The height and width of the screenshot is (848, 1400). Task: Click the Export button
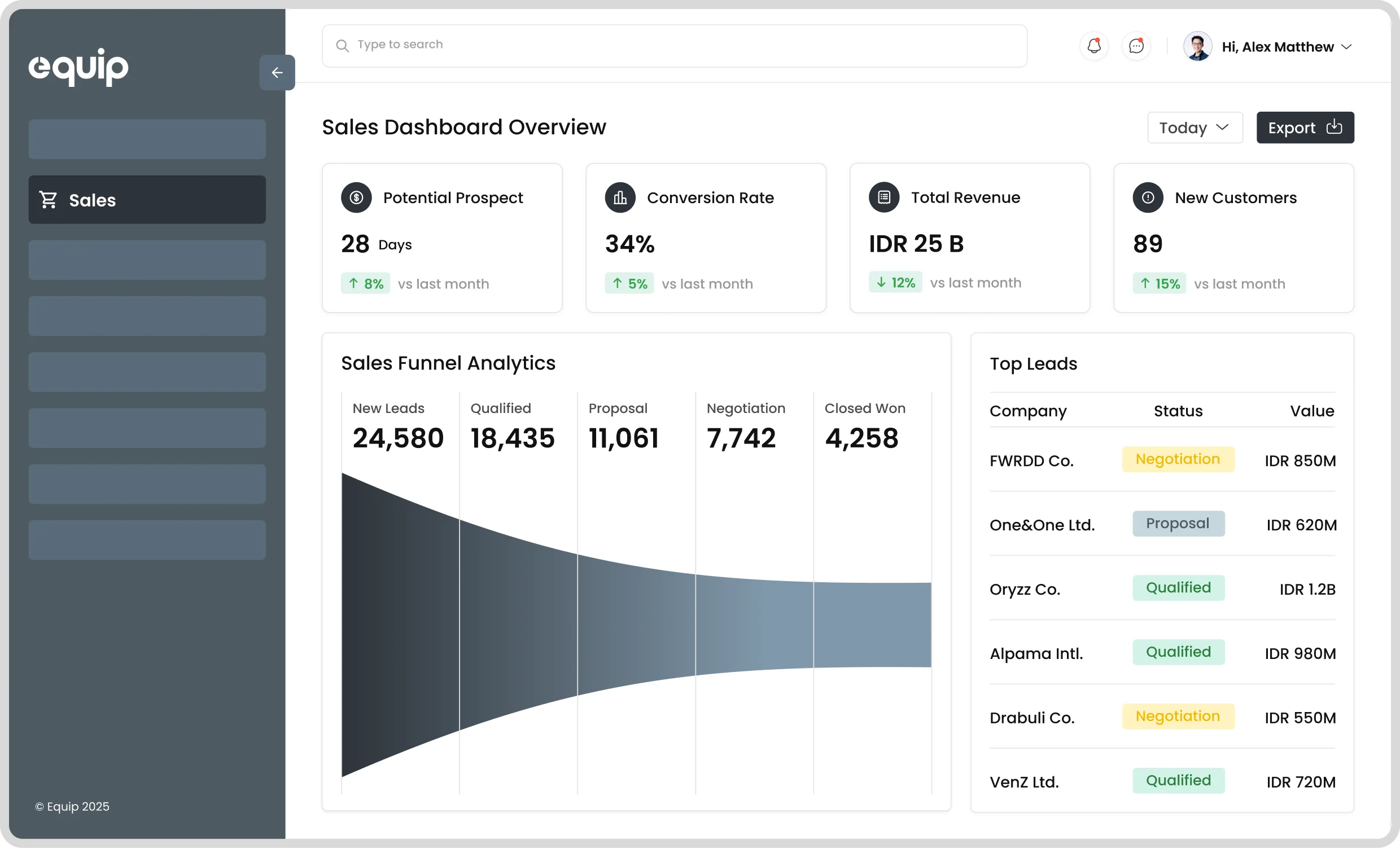[1305, 128]
